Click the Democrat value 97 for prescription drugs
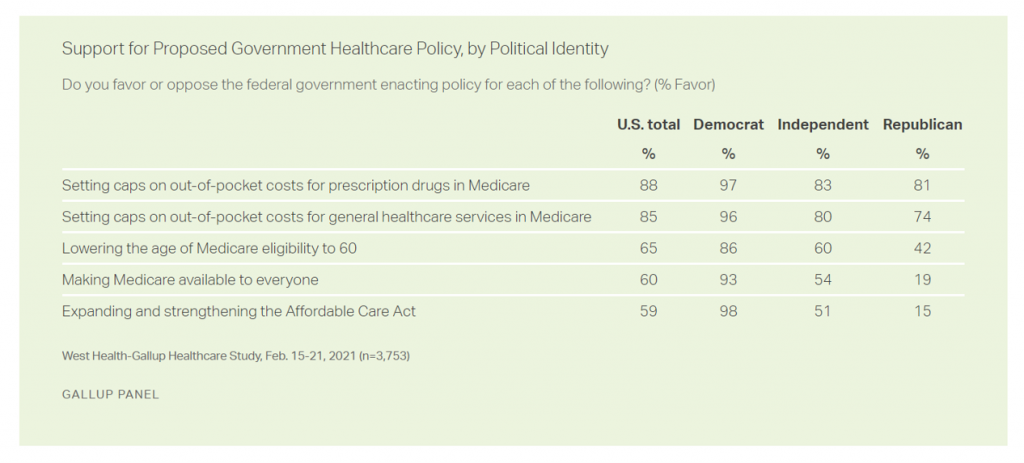The width and height of the screenshot is (1024, 463). (x=728, y=185)
